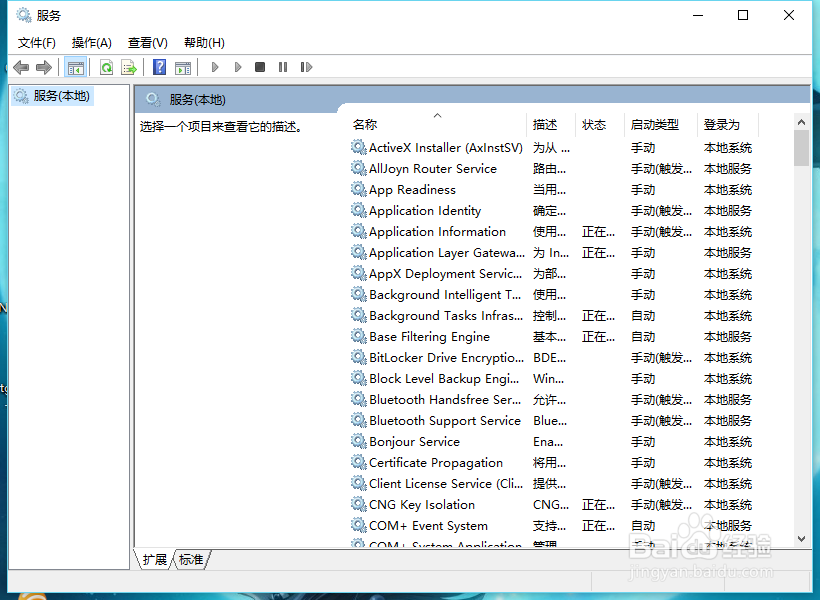Maximize the 服务 window

click(743, 15)
